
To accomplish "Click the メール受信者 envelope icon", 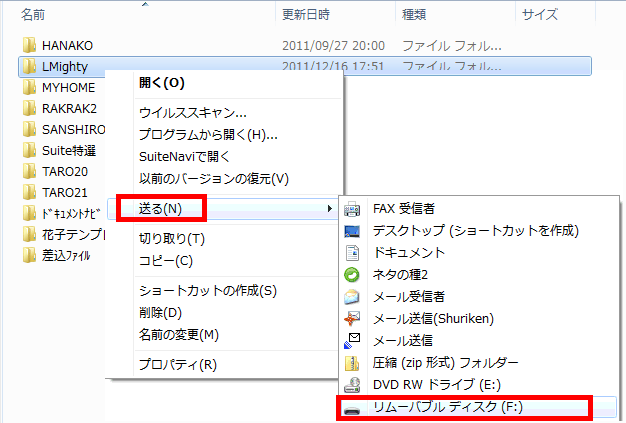I will click(351, 297).
